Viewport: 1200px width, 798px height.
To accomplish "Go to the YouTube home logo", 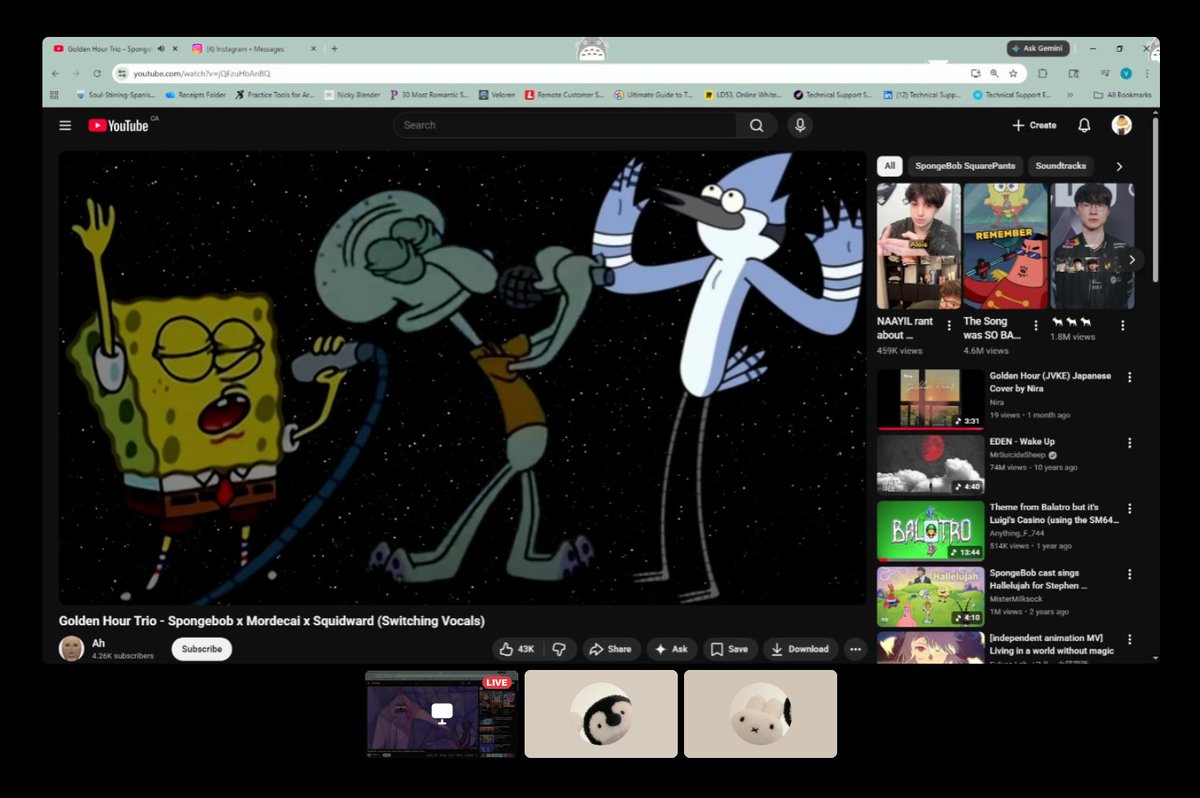I will click(118, 125).
